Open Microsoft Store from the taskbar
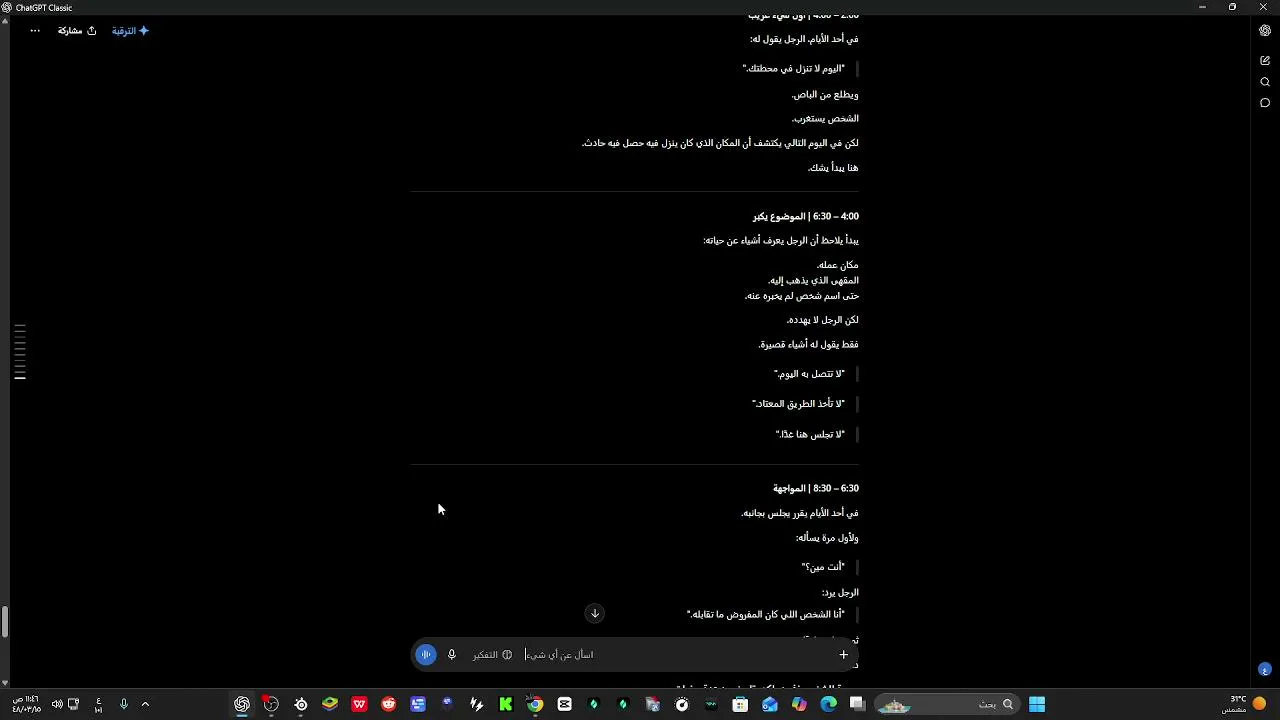This screenshot has height=720, width=1280. 740,705
